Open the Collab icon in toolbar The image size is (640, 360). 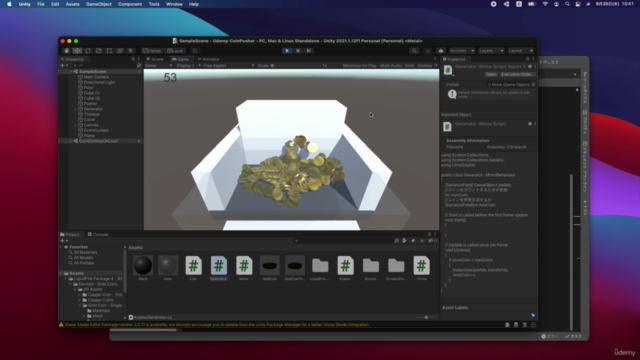click(428, 51)
